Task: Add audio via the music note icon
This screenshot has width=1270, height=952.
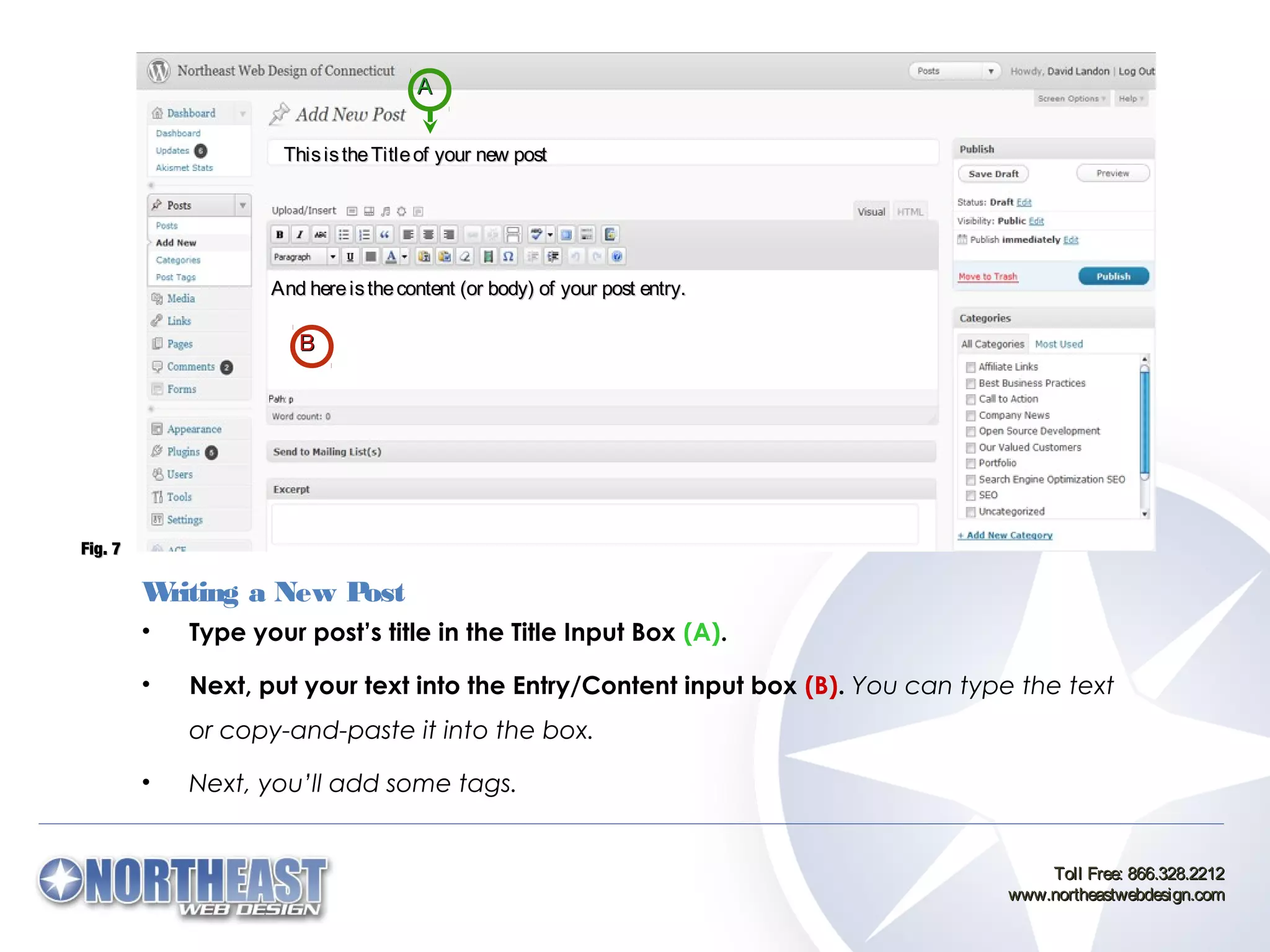Action: click(x=386, y=211)
